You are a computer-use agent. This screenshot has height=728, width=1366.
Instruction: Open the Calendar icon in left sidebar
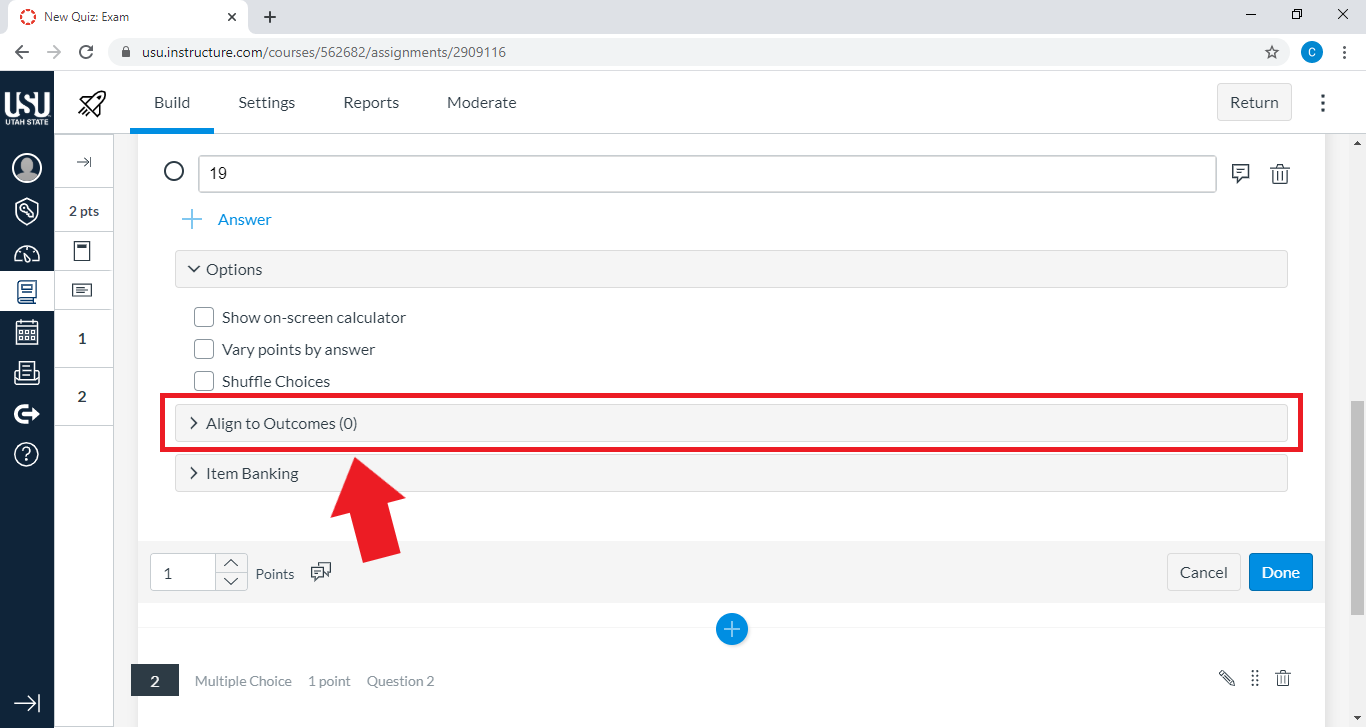[x=27, y=332]
